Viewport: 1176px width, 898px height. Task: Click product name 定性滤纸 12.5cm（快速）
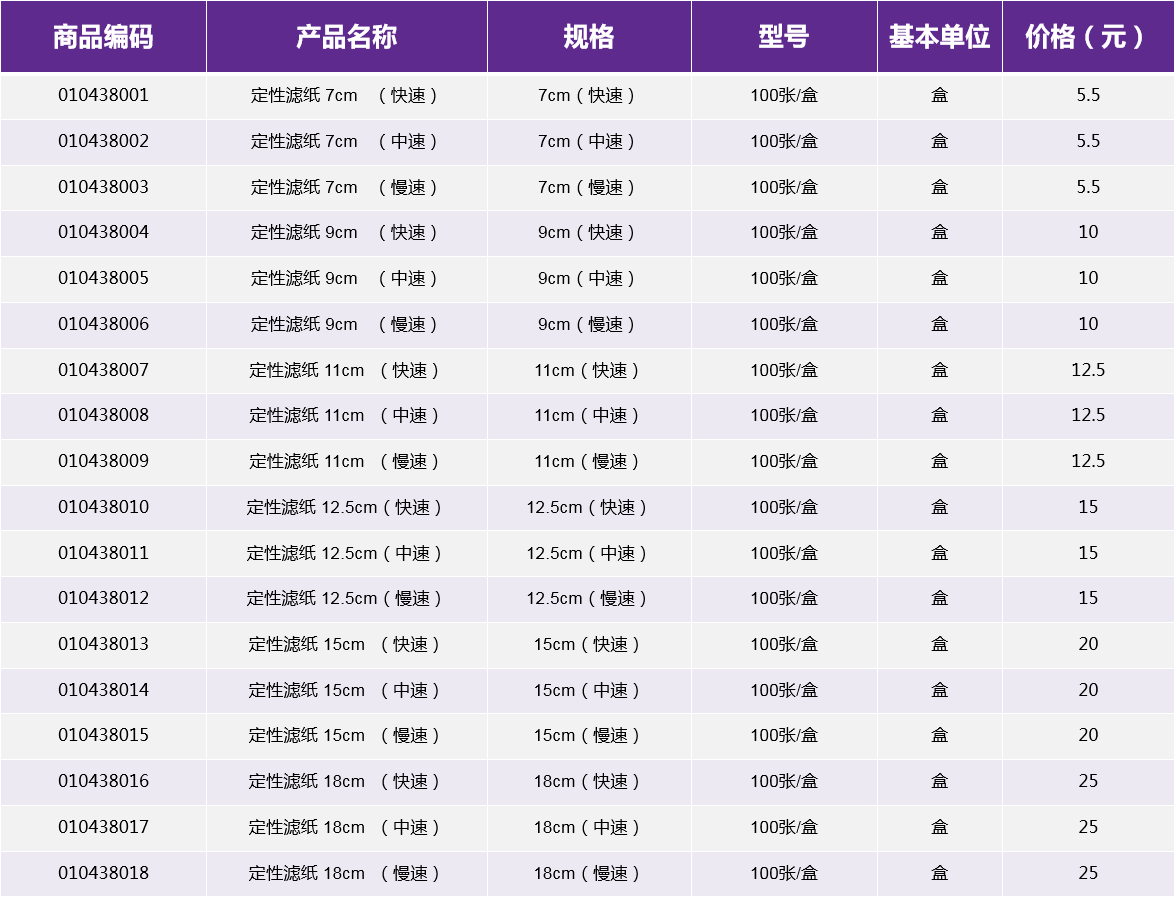coord(344,507)
